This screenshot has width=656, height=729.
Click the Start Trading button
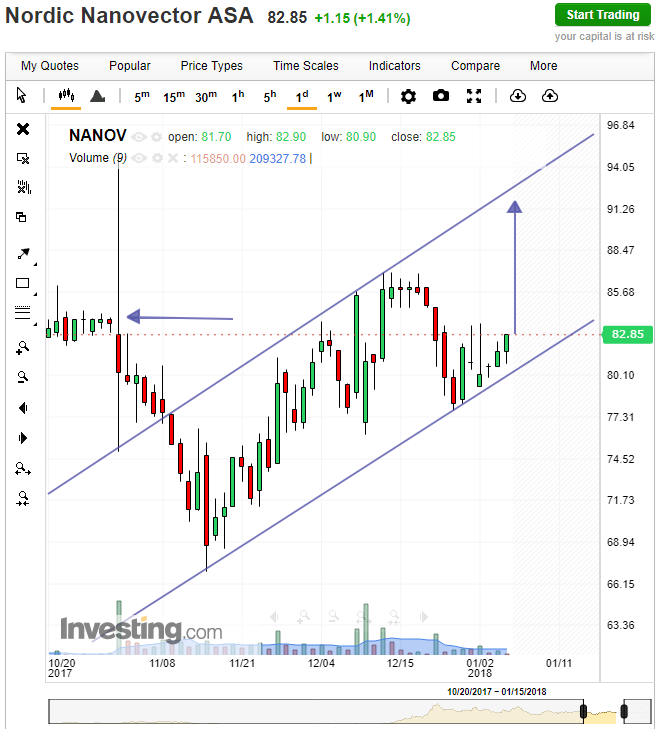[603, 15]
